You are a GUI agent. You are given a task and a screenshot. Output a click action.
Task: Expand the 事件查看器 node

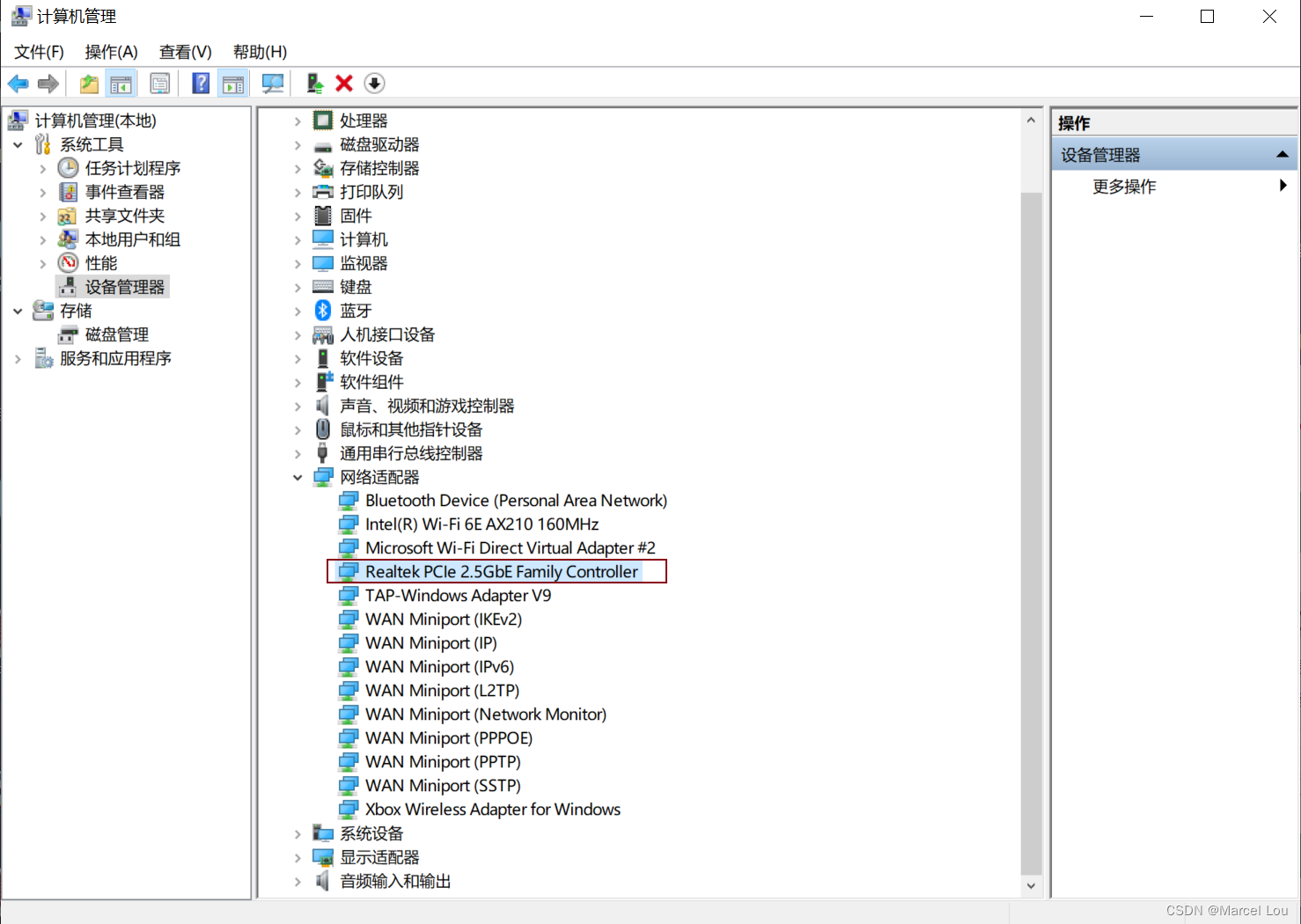tap(42, 193)
